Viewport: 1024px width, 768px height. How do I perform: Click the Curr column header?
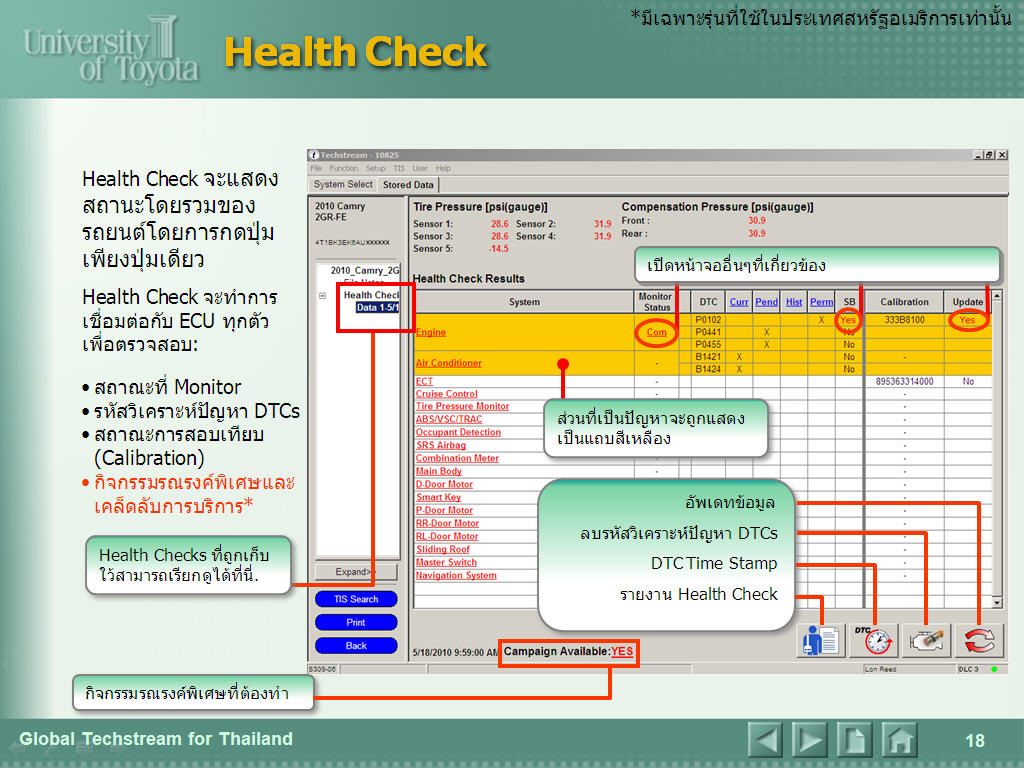tap(739, 302)
